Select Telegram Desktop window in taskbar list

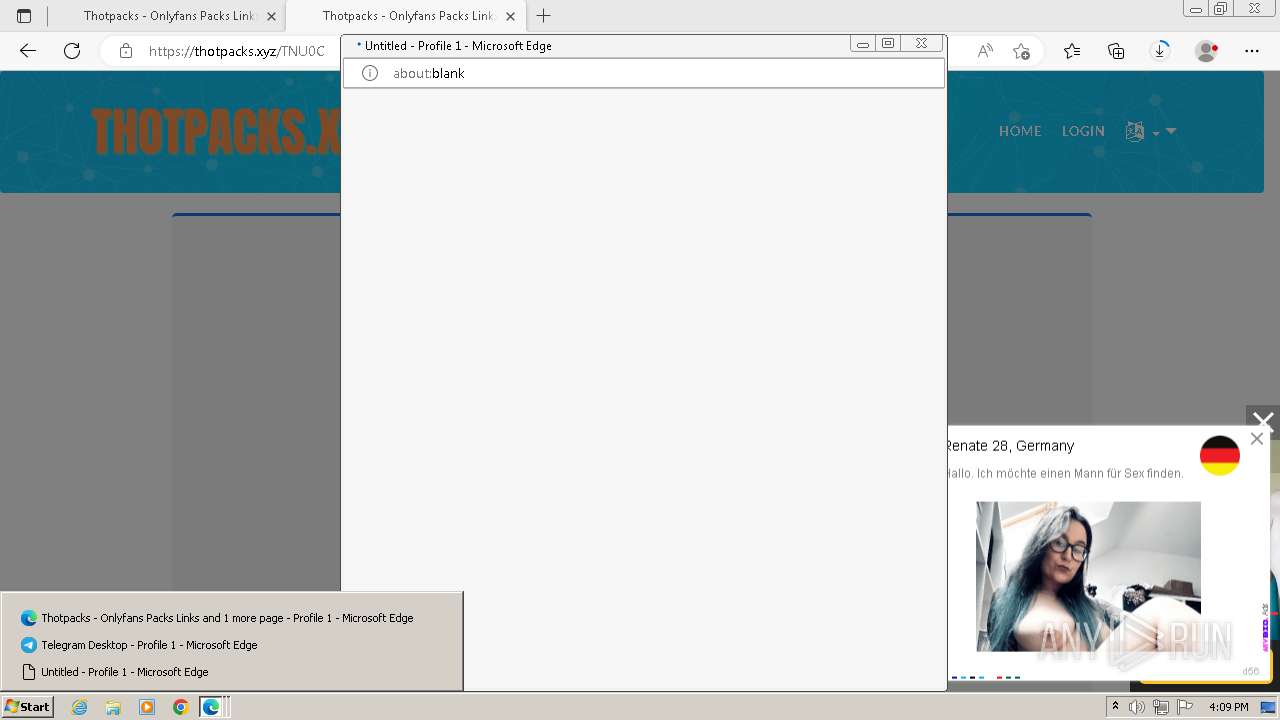tap(232, 645)
